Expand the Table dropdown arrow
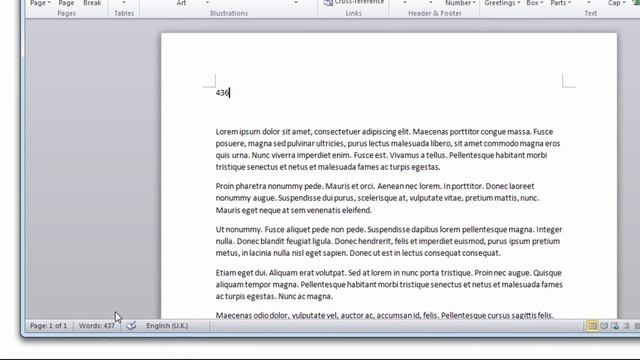This screenshot has width=640, height=360. tap(124, 3)
